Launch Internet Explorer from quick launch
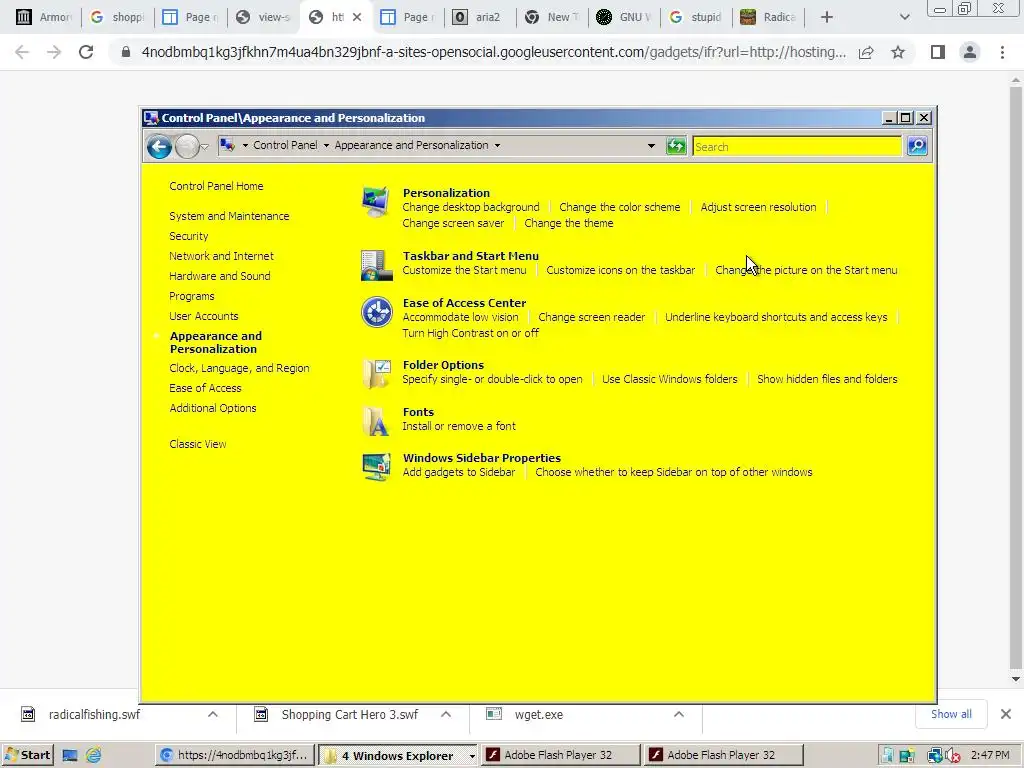This screenshot has height=768, width=1024. click(93, 756)
